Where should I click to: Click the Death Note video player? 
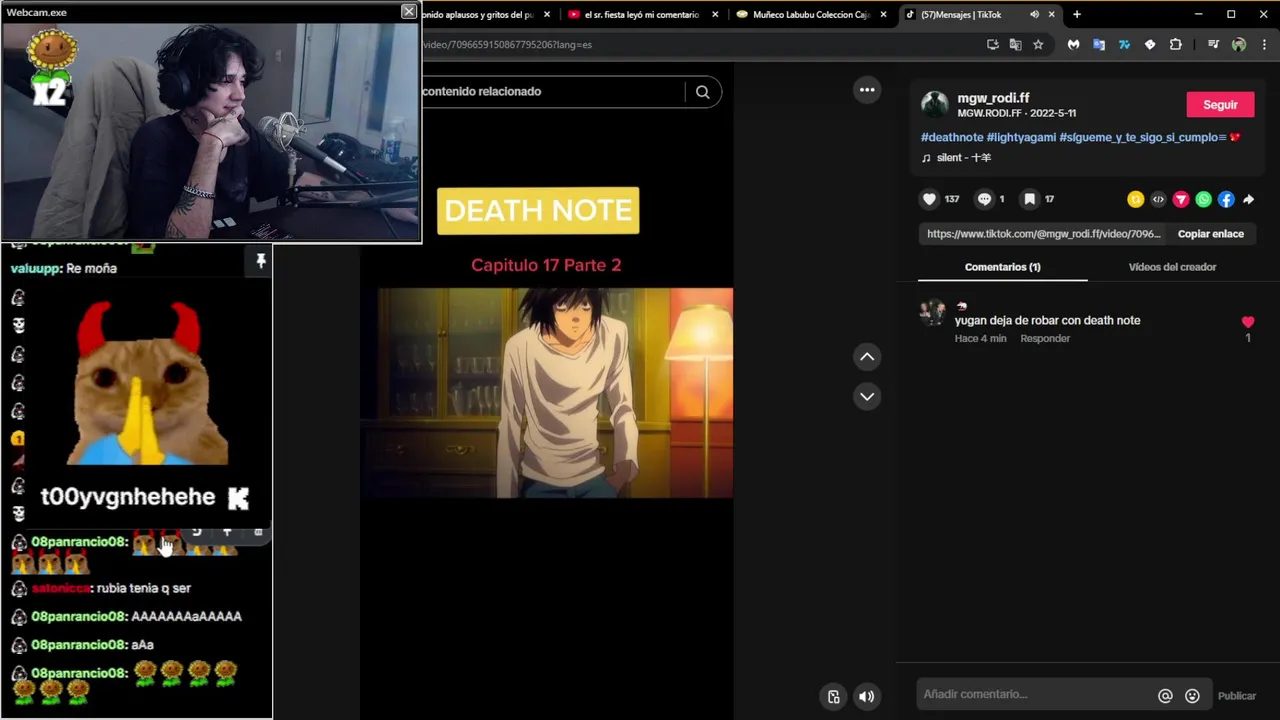tap(546, 392)
